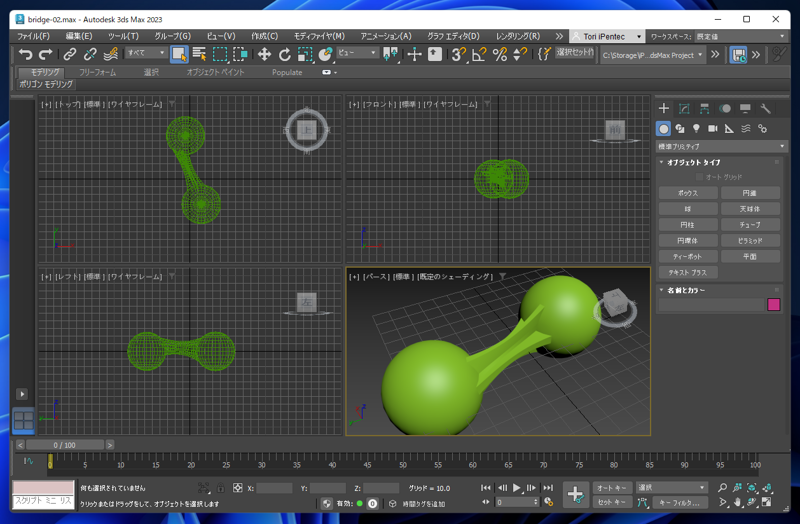Screen dimensions: 800x524
Task: Toggle the Spinner Snap icon
Action: 519,54
